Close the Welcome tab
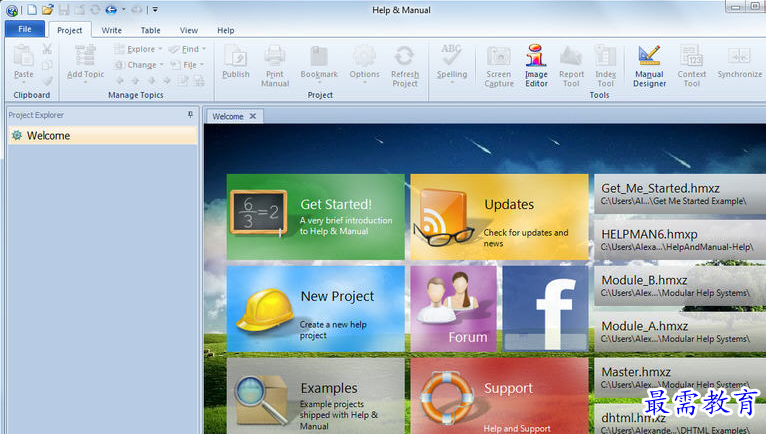This screenshot has height=434, width=766. (253, 116)
